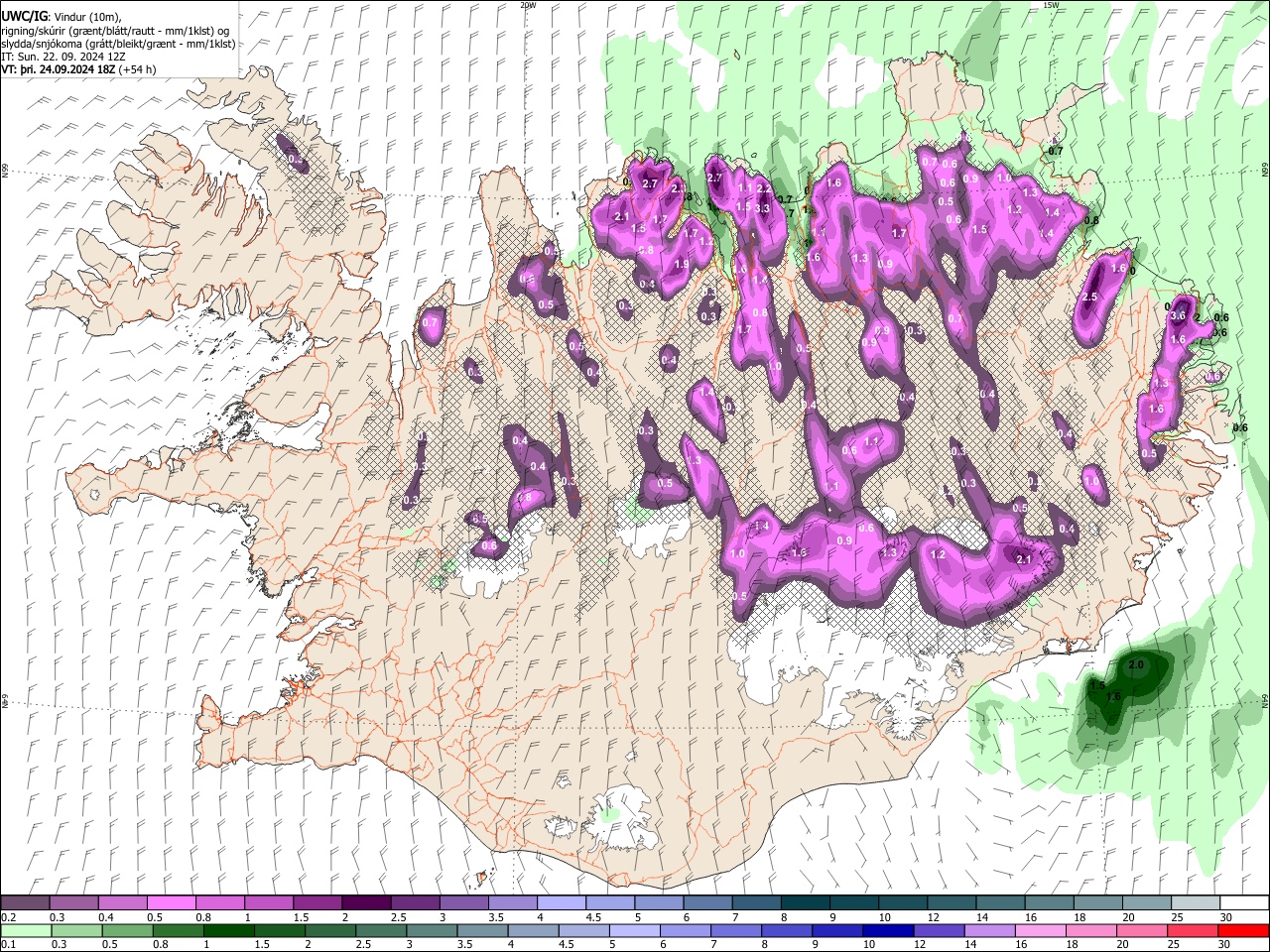Select the "0.1" label on the rain scale
Viewport: 1270px width, 952px height.
[8, 944]
